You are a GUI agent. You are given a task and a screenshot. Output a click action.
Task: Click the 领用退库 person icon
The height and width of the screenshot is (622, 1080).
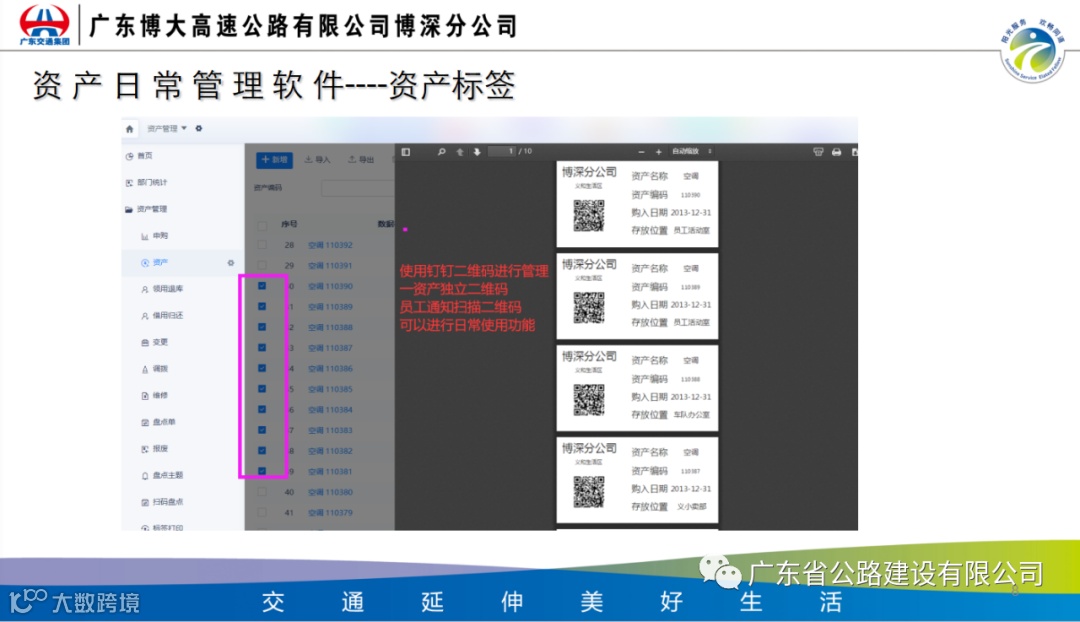(x=145, y=289)
